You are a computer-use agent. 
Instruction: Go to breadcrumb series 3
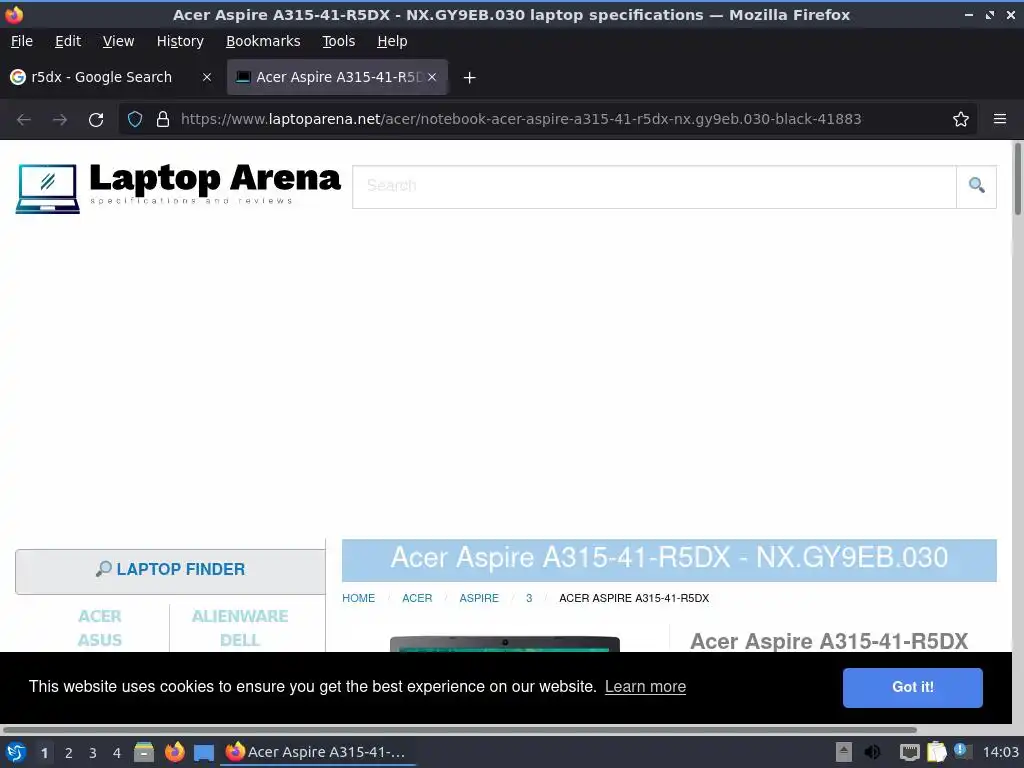click(529, 598)
